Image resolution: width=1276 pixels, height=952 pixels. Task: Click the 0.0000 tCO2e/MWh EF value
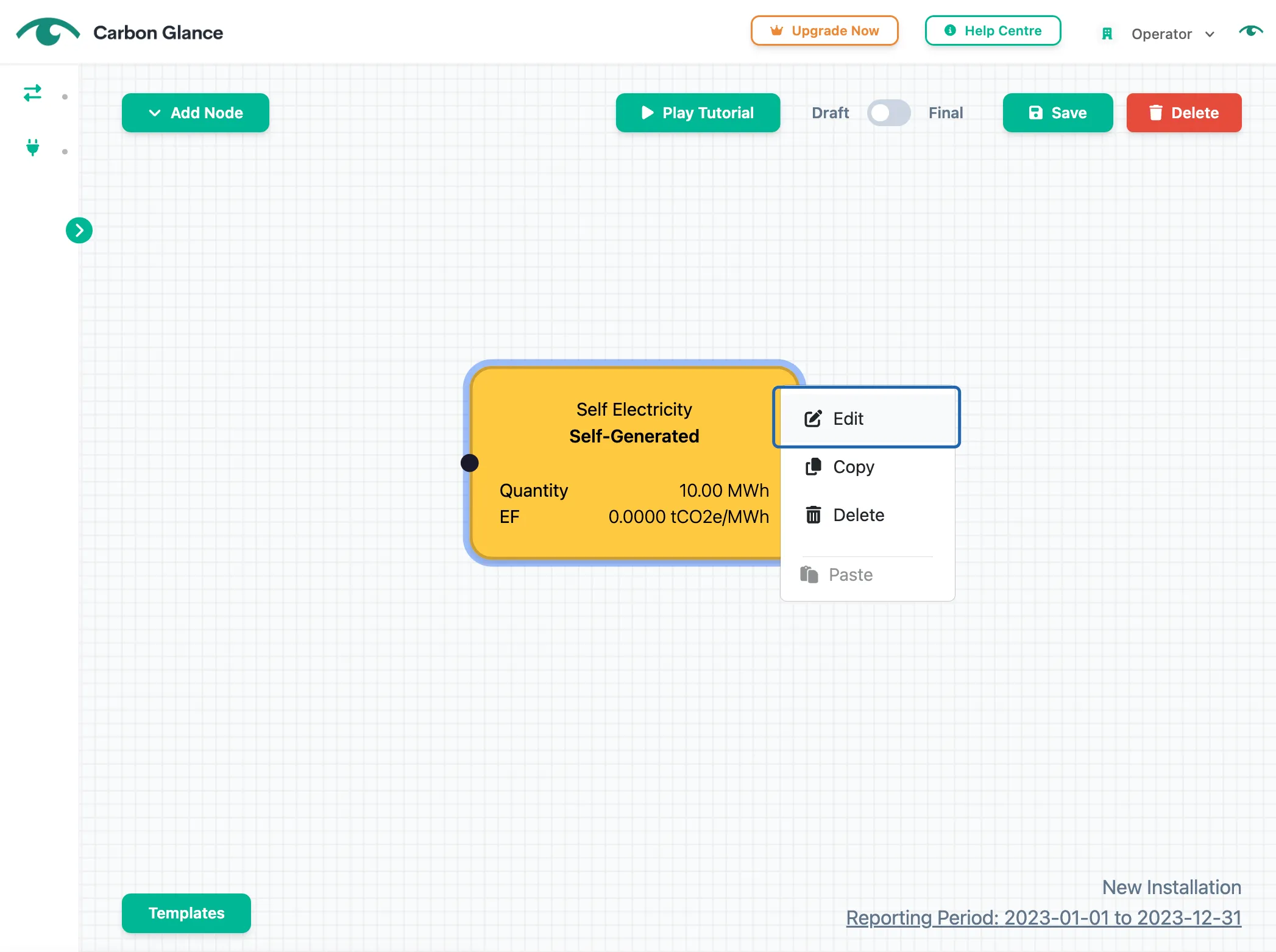pyautogui.click(x=689, y=517)
